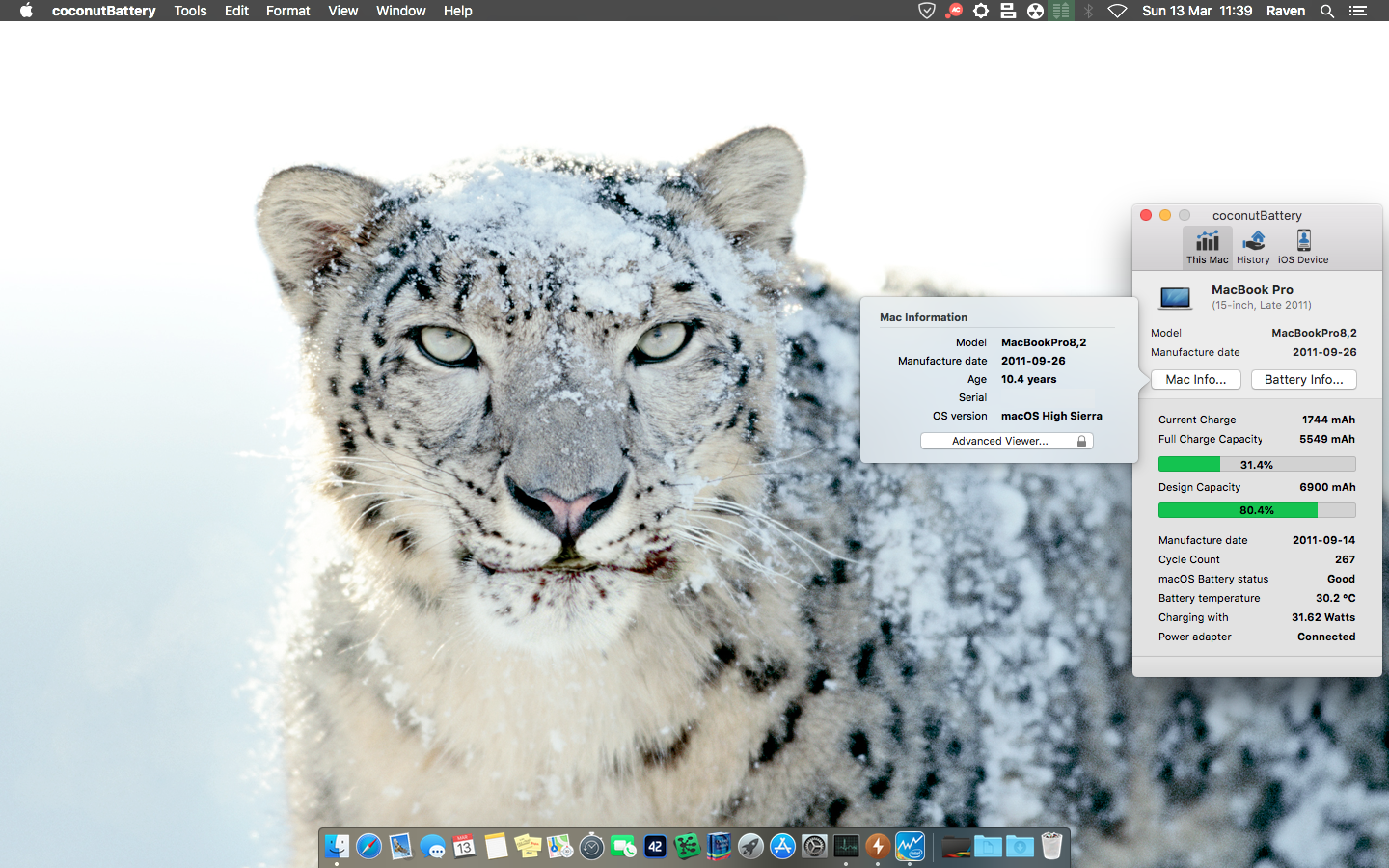This screenshot has width=1389, height=868.
Task: Select the This Mac toolbar icon
Action: coord(1207,246)
